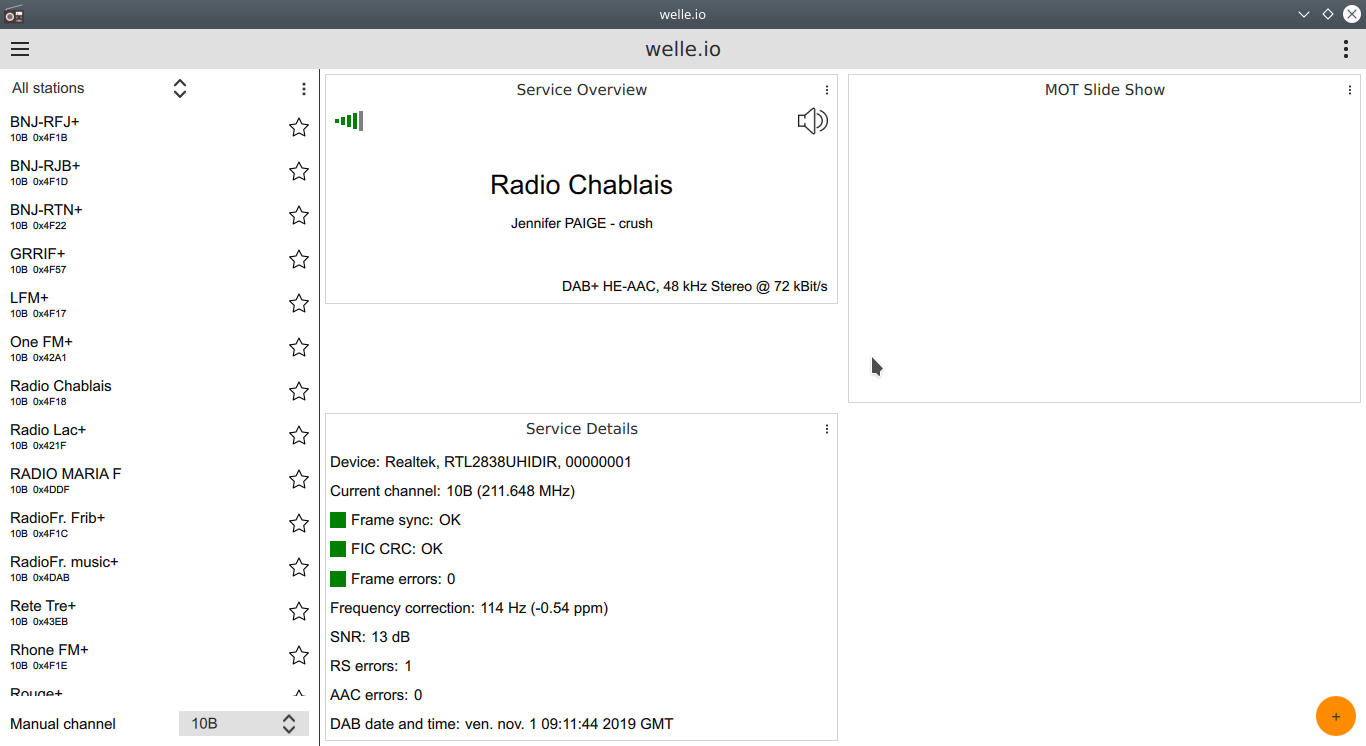This screenshot has width=1366, height=746.
Task: Open Service Details panel options menu
Action: coord(827,429)
